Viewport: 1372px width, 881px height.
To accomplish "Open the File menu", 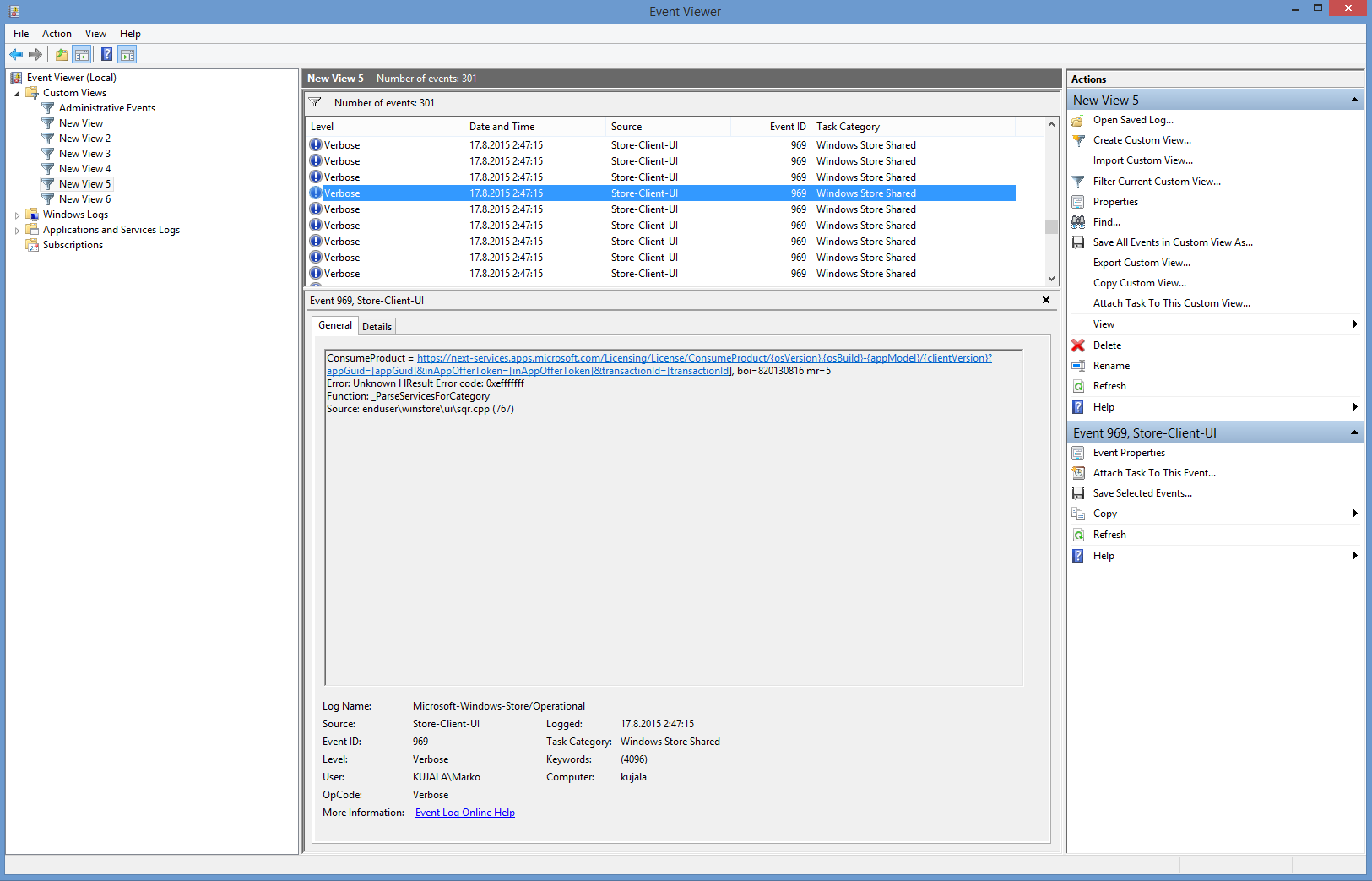I will (x=21, y=34).
